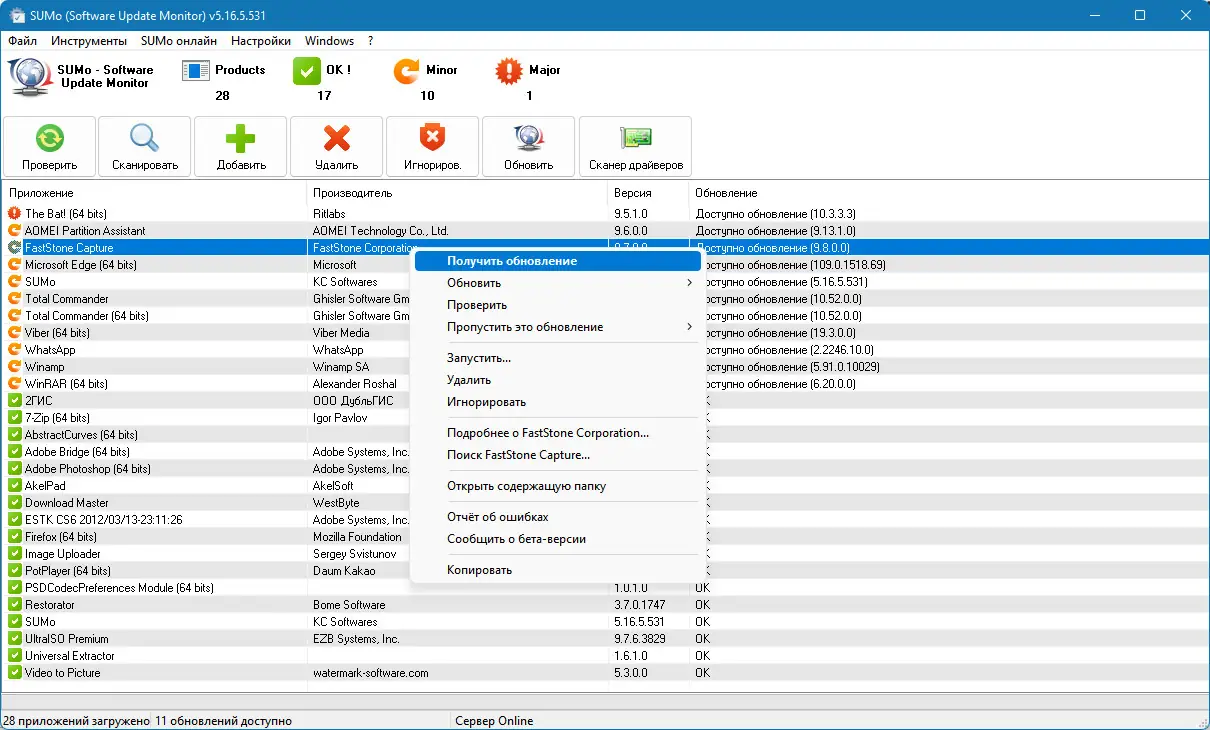This screenshot has width=1210, height=730.
Task: Click update text (10.3.3.3) for The Bat!
Action: [x=775, y=214]
